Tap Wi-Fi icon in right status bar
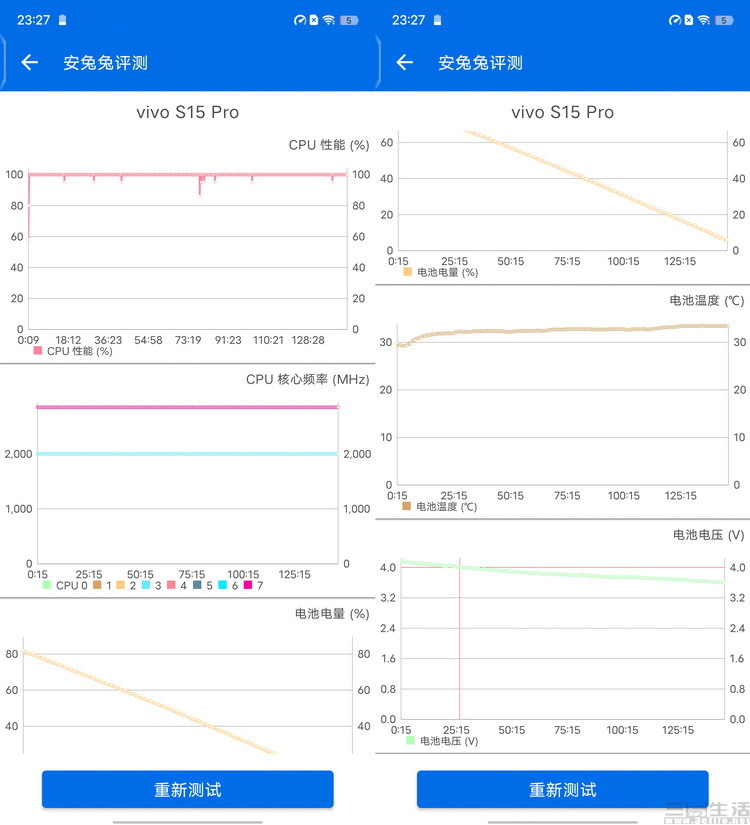750x825 pixels. point(704,20)
